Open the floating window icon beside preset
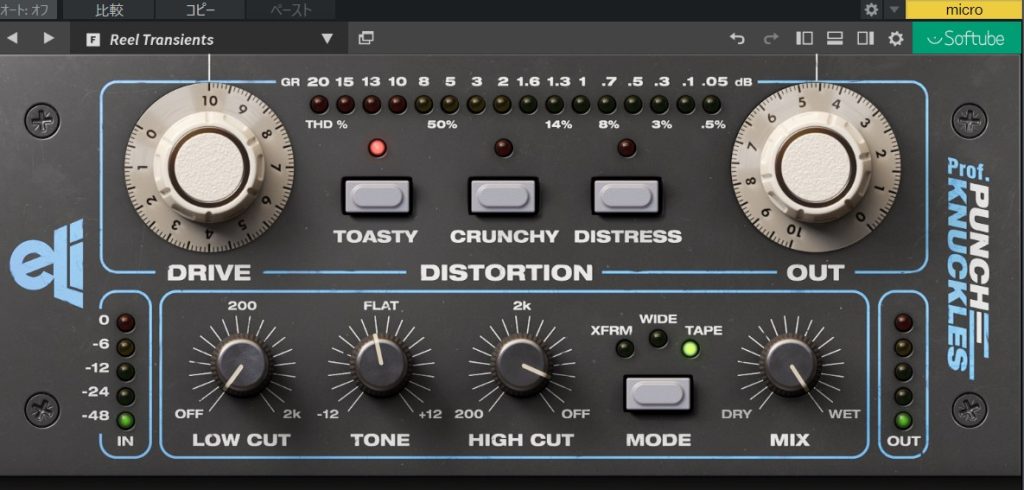The width and height of the screenshot is (1024, 490). point(366,39)
